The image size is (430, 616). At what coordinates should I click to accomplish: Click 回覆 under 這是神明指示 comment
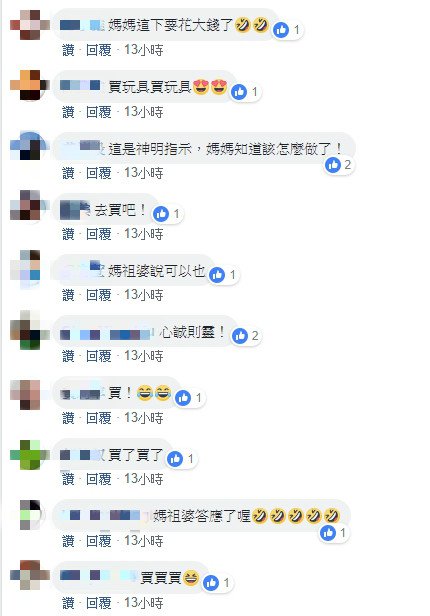point(99,173)
